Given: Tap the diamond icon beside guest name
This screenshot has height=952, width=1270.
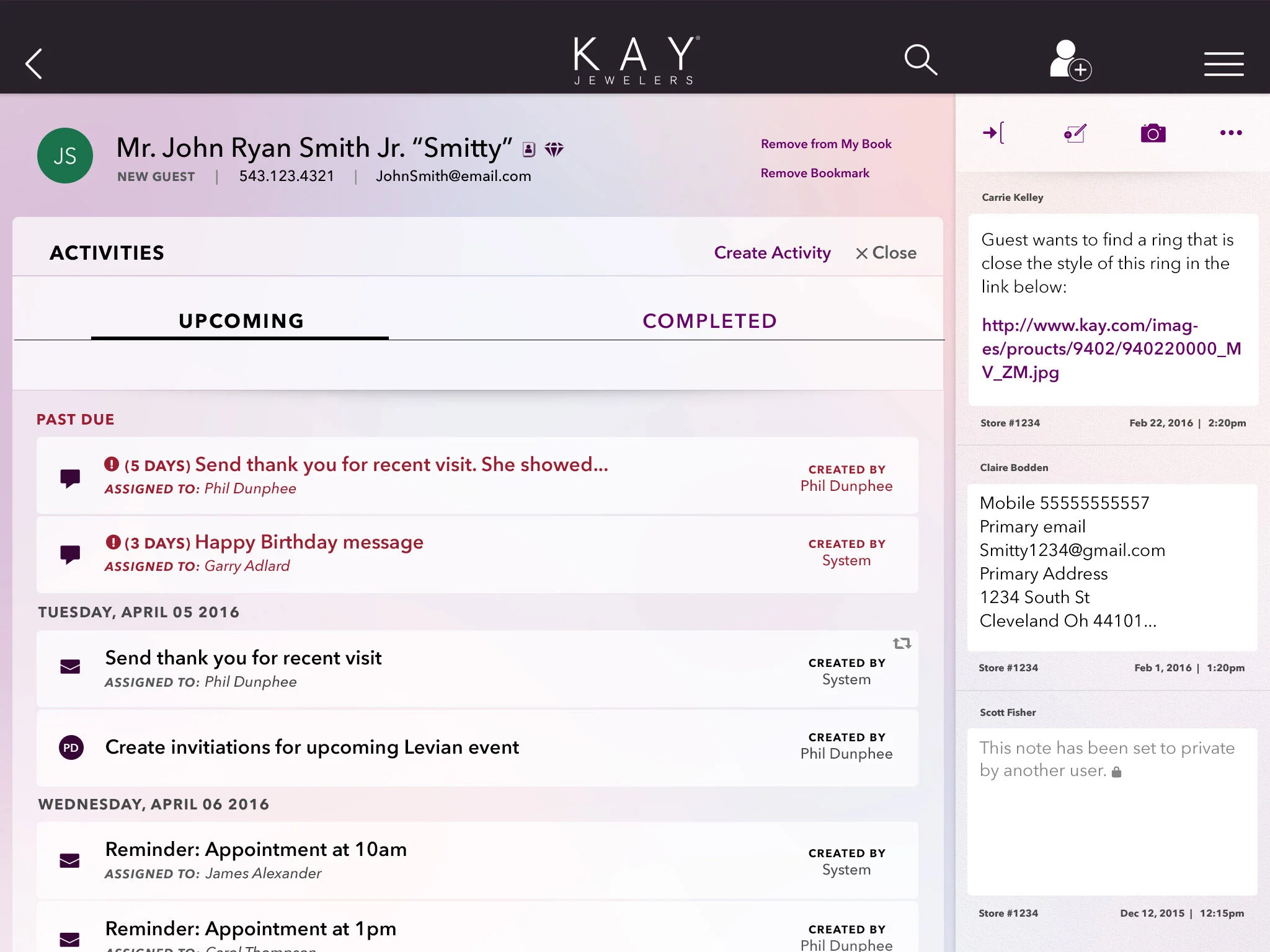Looking at the screenshot, I should [554, 149].
